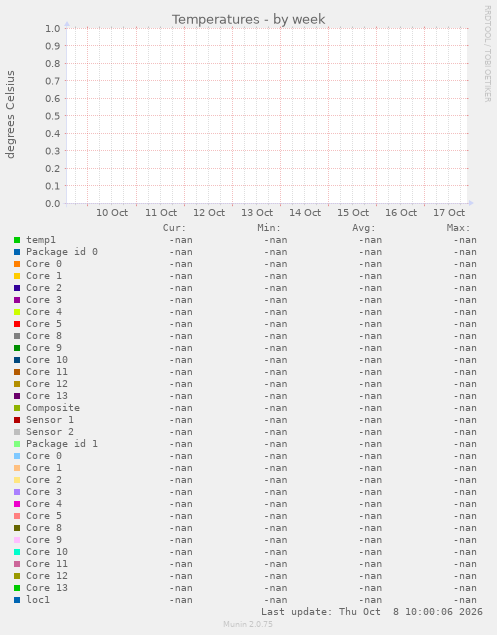497x635 pixels.
Task: Click the 'Package id 1' legend label
Action: (62, 444)
